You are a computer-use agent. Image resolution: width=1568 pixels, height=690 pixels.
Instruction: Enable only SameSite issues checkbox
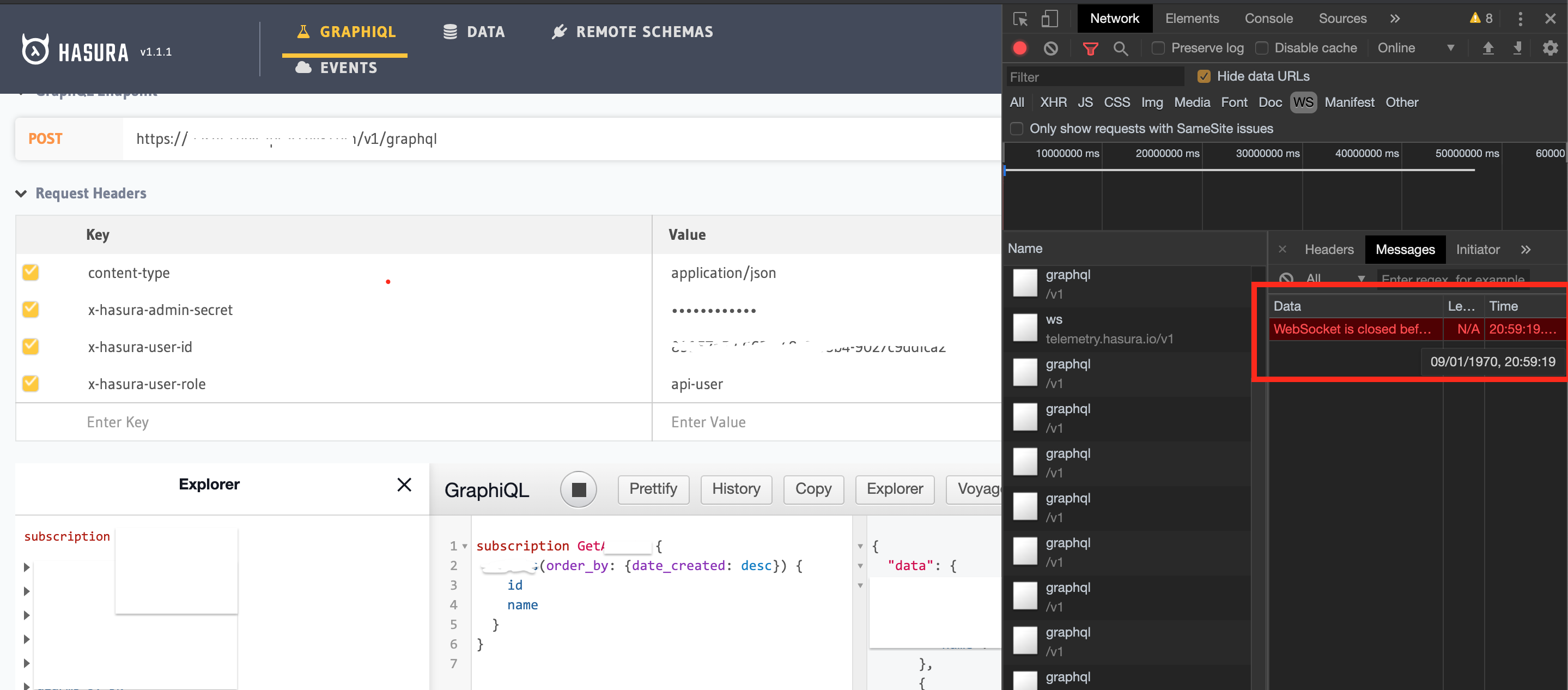click(x=1017, y=129)
